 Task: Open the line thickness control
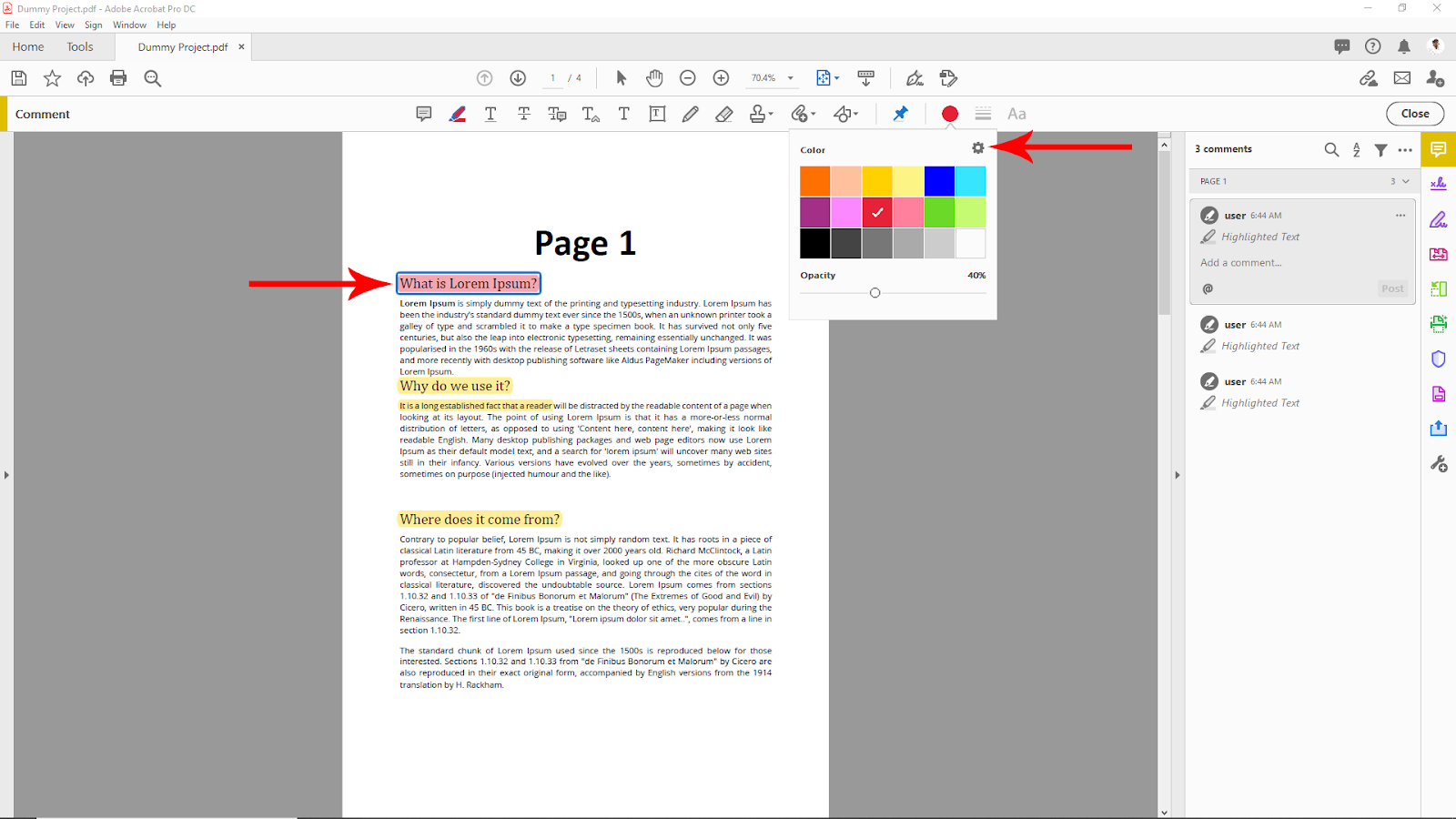(983, 114)
